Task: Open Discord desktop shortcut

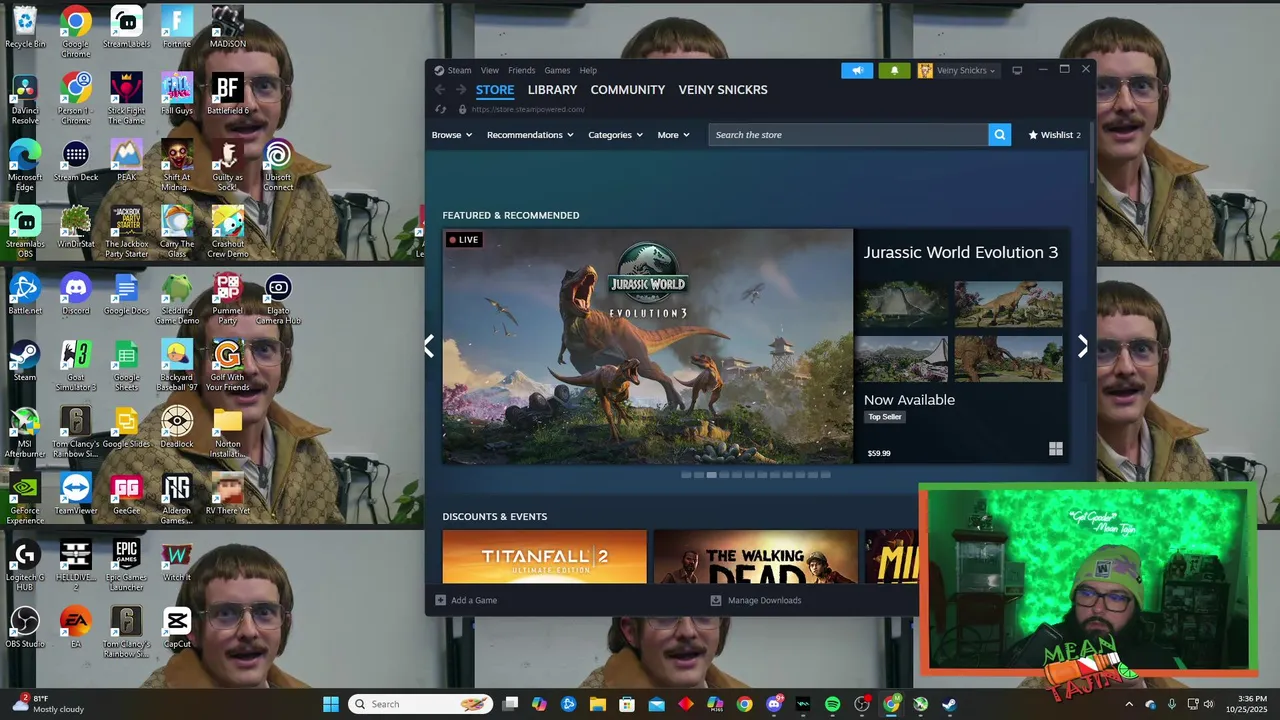Action: [76, 294]
